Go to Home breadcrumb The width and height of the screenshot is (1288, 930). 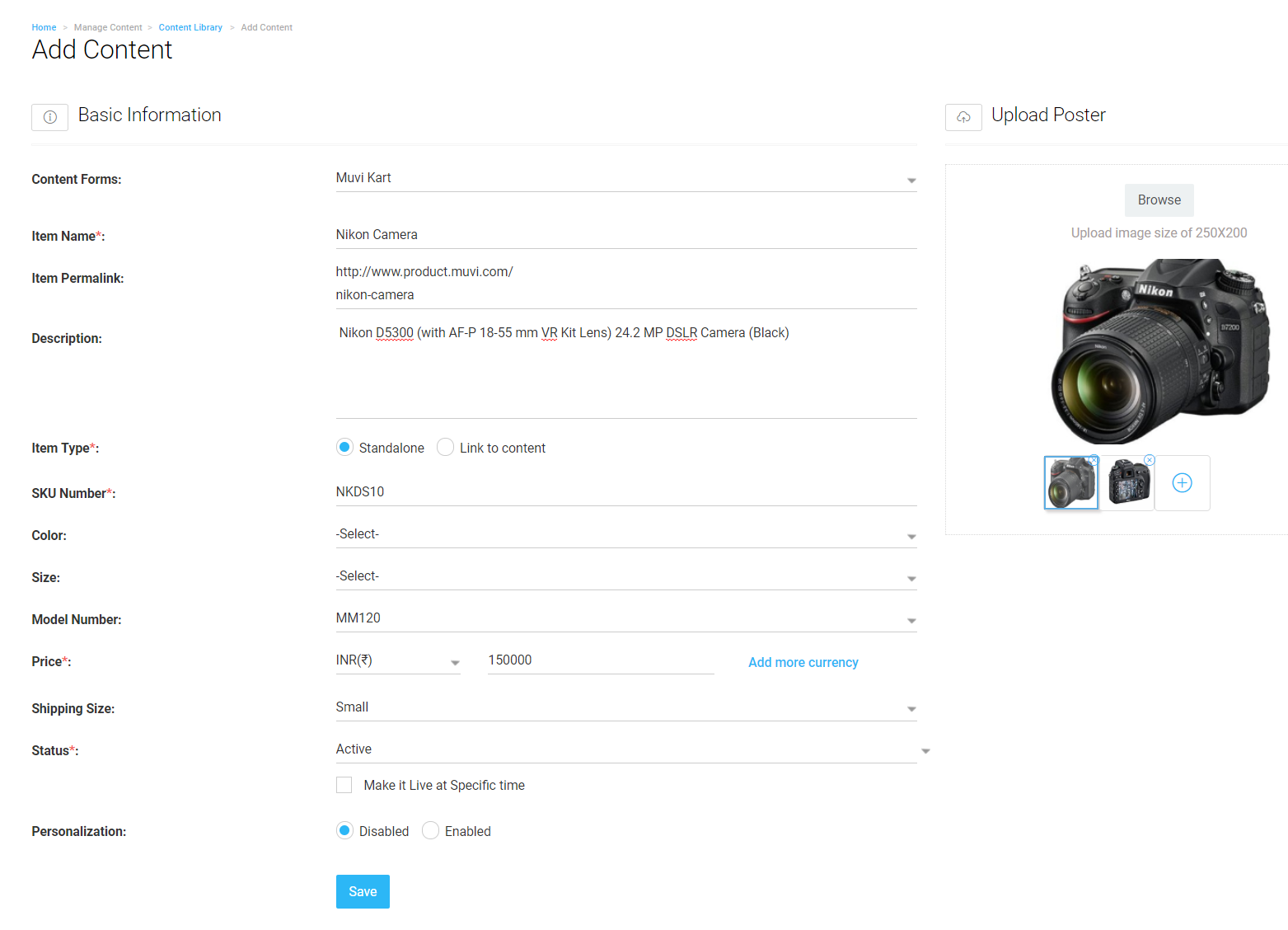(44, 27)
